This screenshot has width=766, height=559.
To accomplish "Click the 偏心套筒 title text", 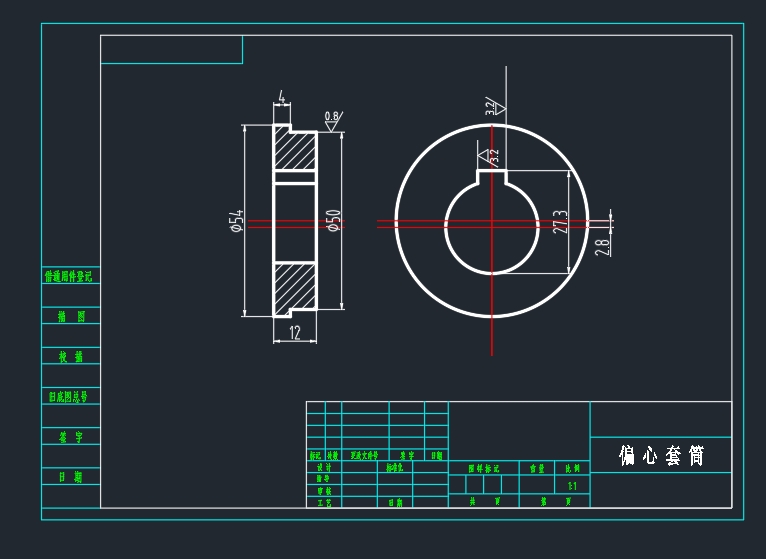I will [661, 455].
